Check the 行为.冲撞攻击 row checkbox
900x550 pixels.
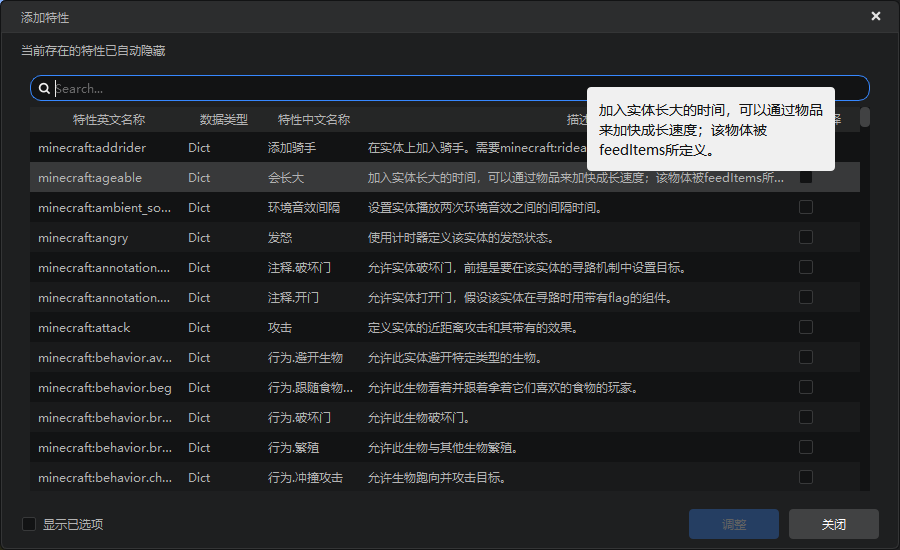tap(806, 477)
